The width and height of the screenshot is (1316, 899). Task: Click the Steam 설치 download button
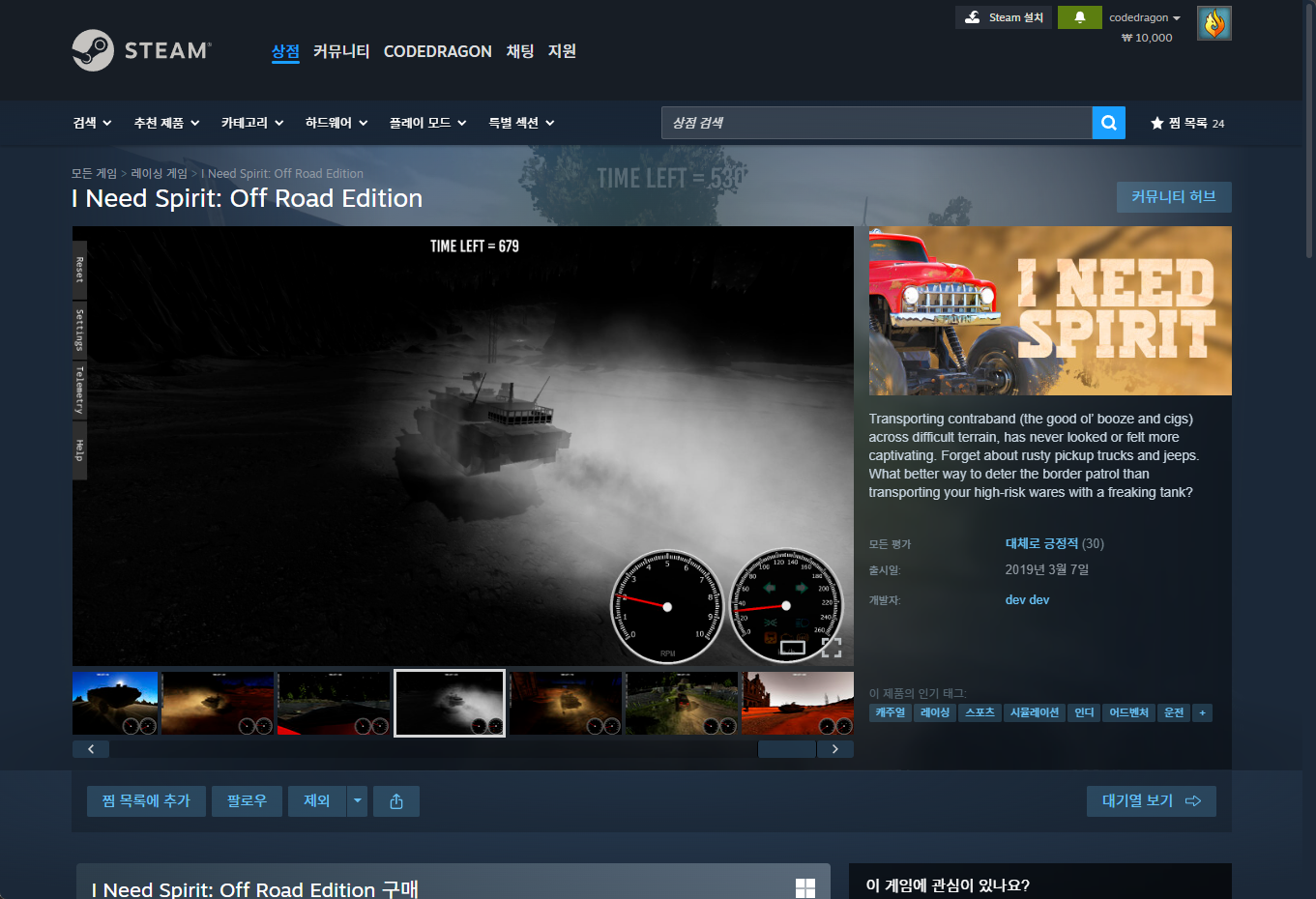pos(1004,17)
